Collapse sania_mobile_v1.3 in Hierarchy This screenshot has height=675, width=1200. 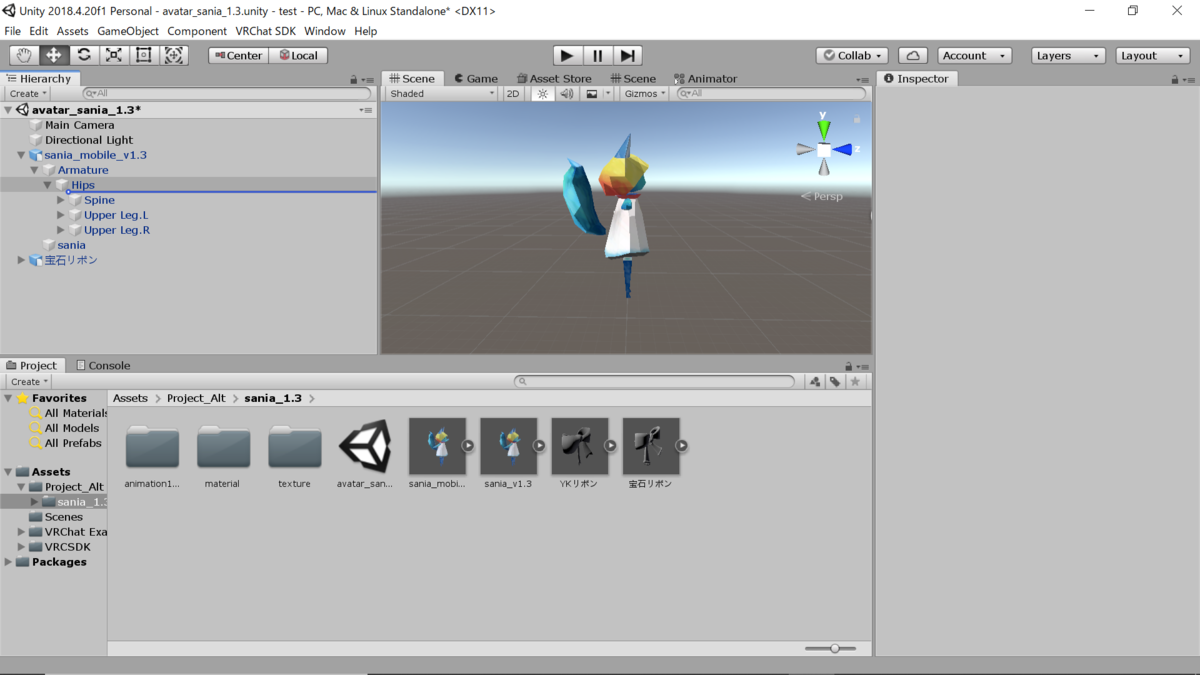click(x=21, y=155)
